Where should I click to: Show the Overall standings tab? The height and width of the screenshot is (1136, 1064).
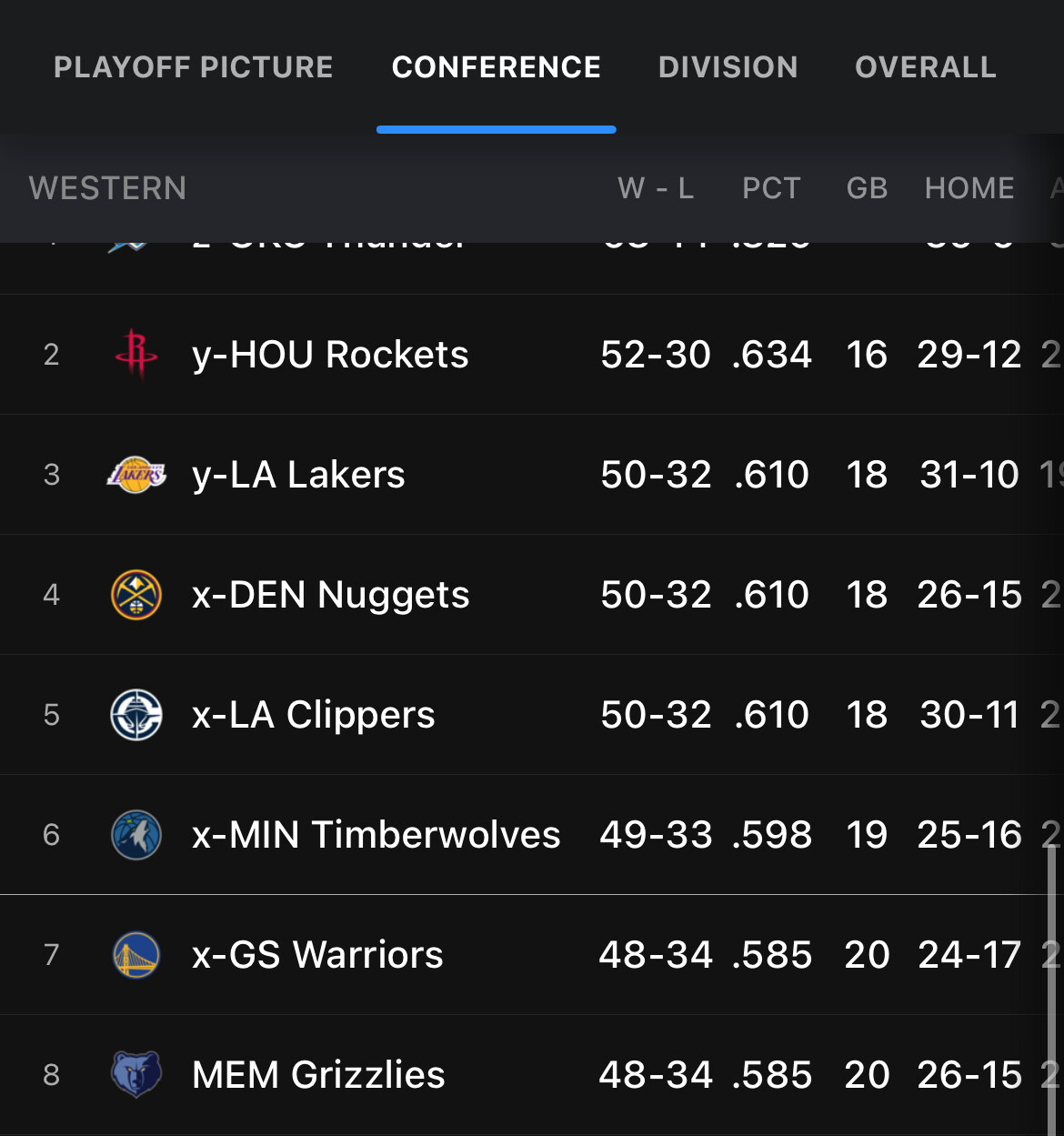[925, 67]
